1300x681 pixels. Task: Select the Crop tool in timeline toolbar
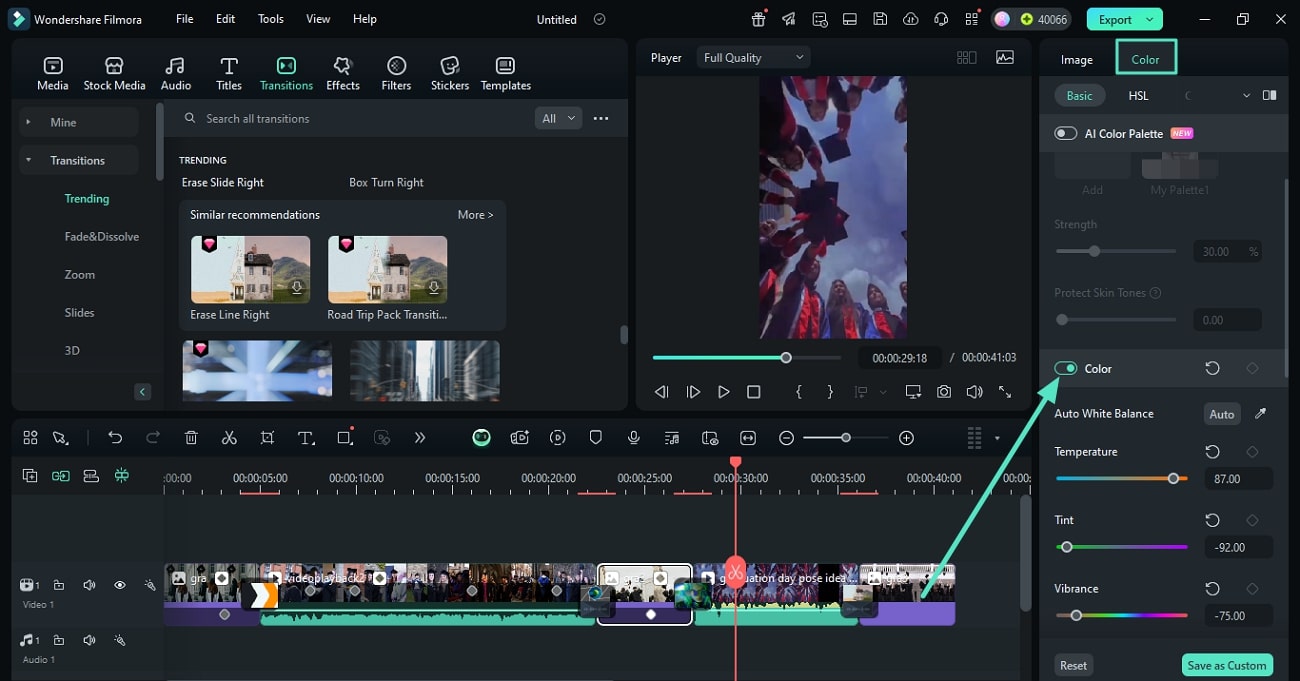(x=267, y=438)
